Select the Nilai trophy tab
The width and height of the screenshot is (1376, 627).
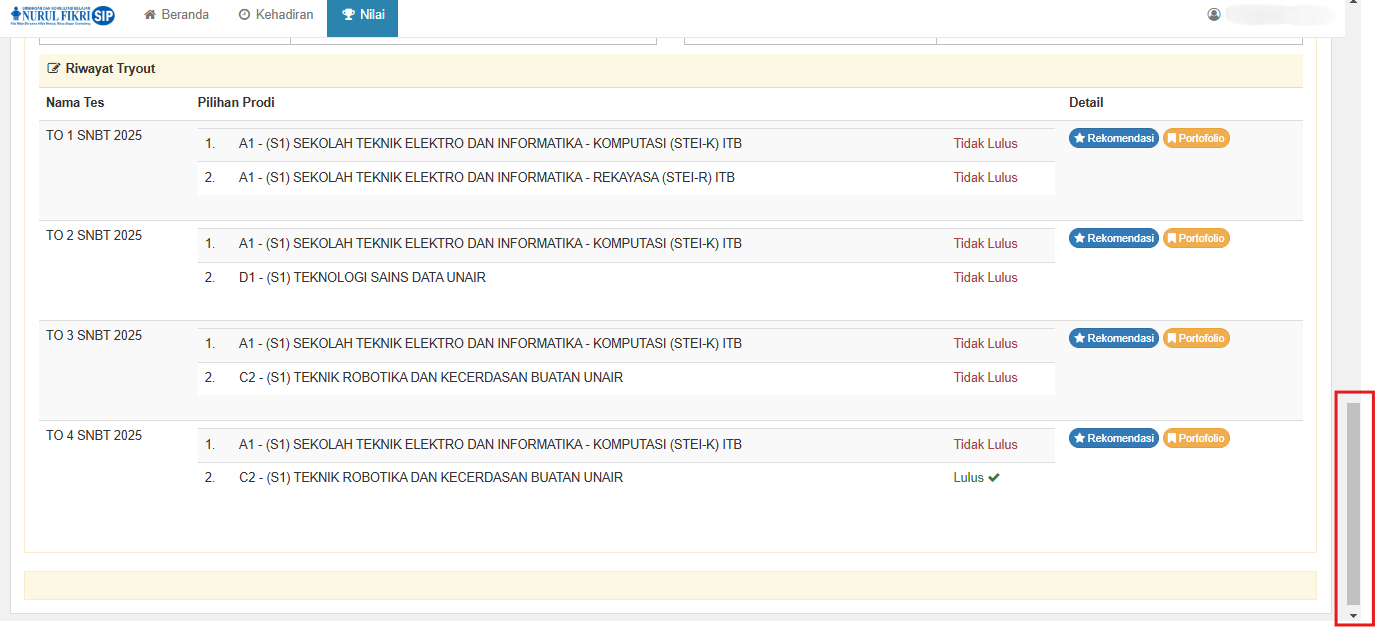point(363,15)
